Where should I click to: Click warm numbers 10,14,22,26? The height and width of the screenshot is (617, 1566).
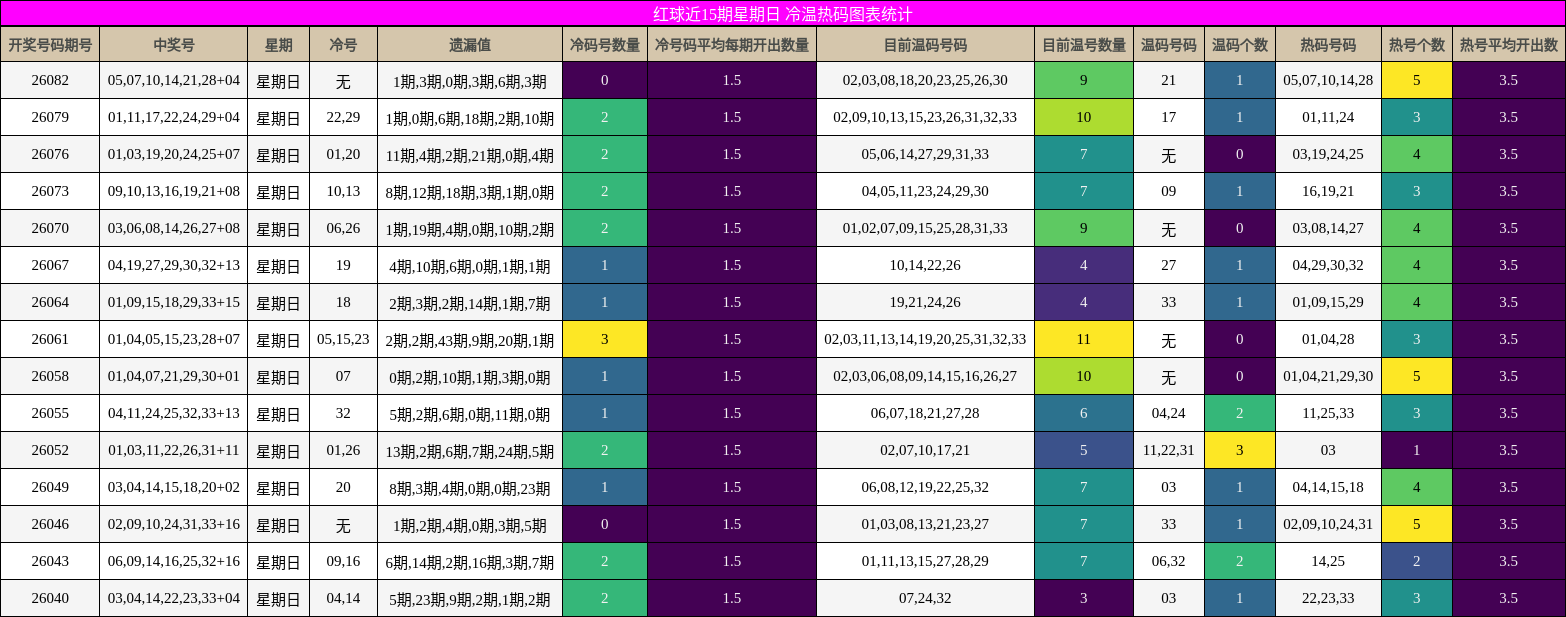[x=925, y=265]
